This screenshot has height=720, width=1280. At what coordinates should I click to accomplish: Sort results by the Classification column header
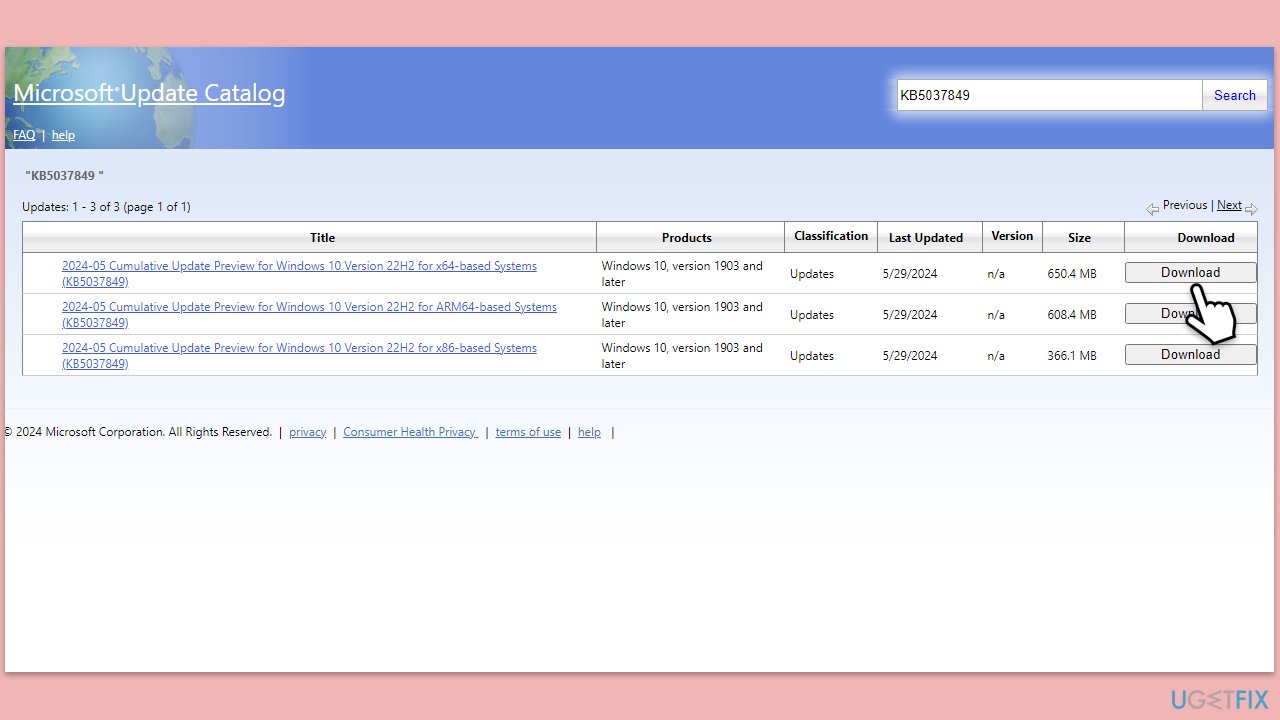coord(831,236)
